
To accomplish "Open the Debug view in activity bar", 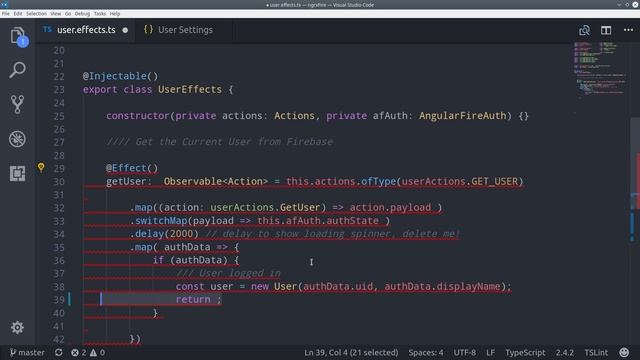I will 17,139.
